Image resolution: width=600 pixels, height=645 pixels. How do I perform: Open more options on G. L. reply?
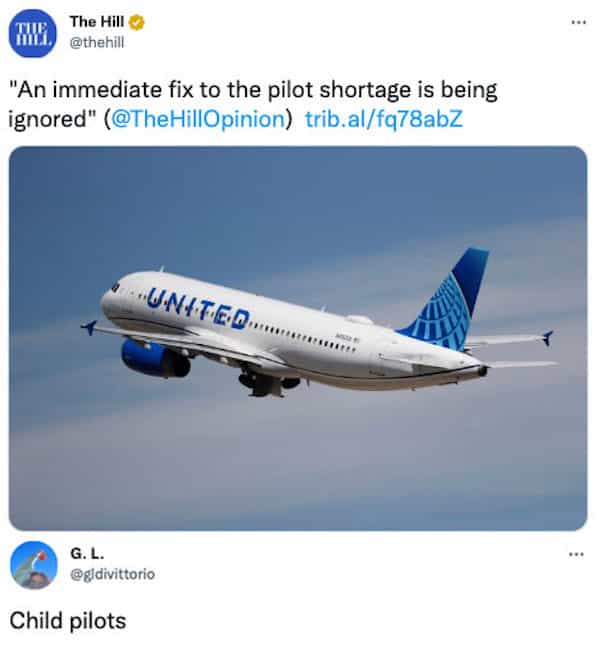pos(575,553)
